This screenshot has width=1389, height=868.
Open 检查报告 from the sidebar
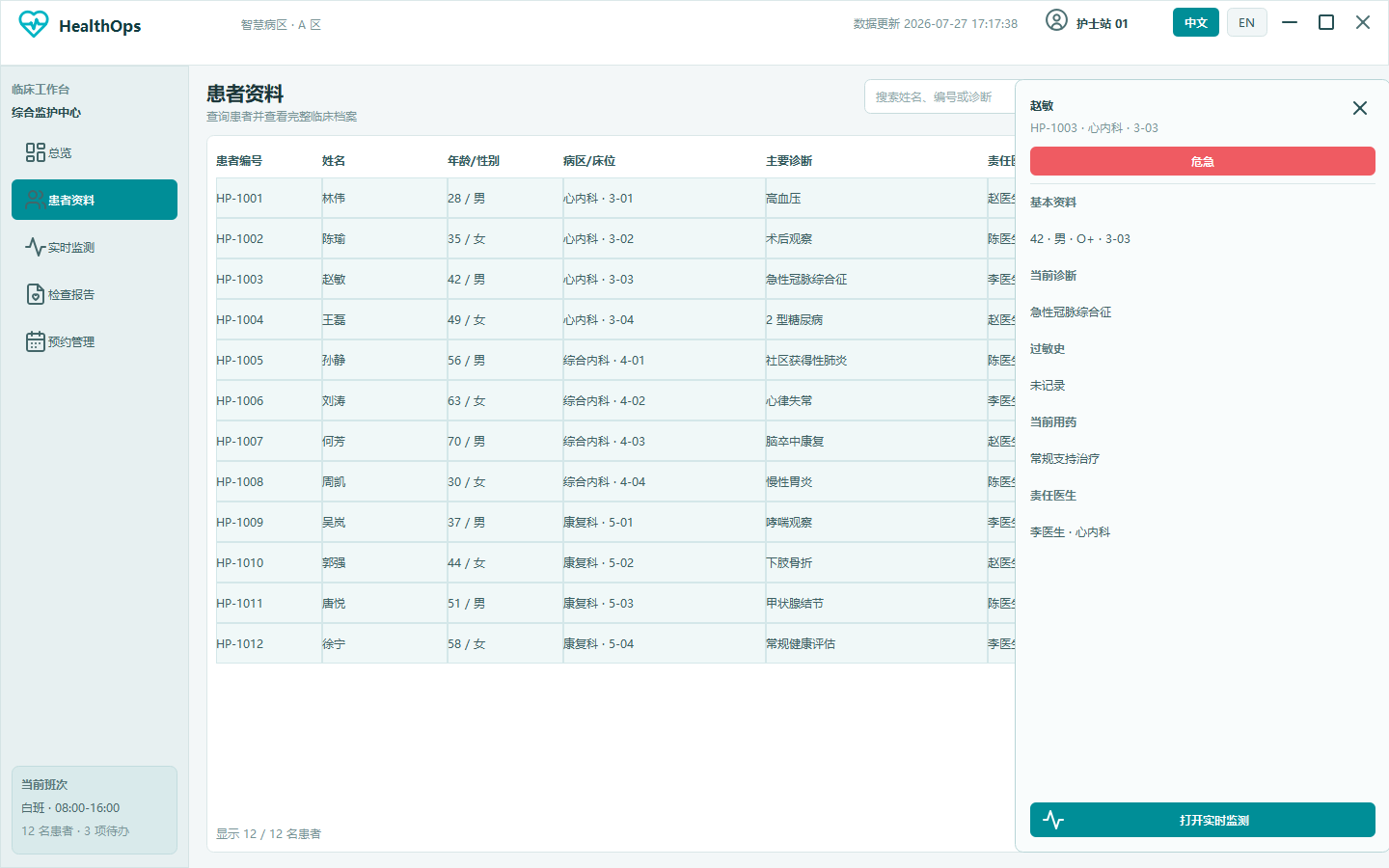tap(95, 294)
